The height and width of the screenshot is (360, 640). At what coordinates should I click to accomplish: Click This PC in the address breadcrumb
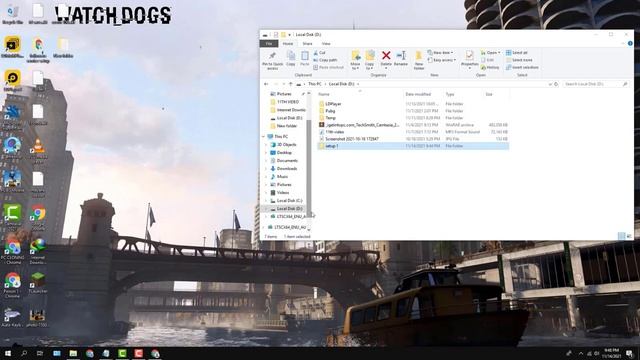click(315, 84)
